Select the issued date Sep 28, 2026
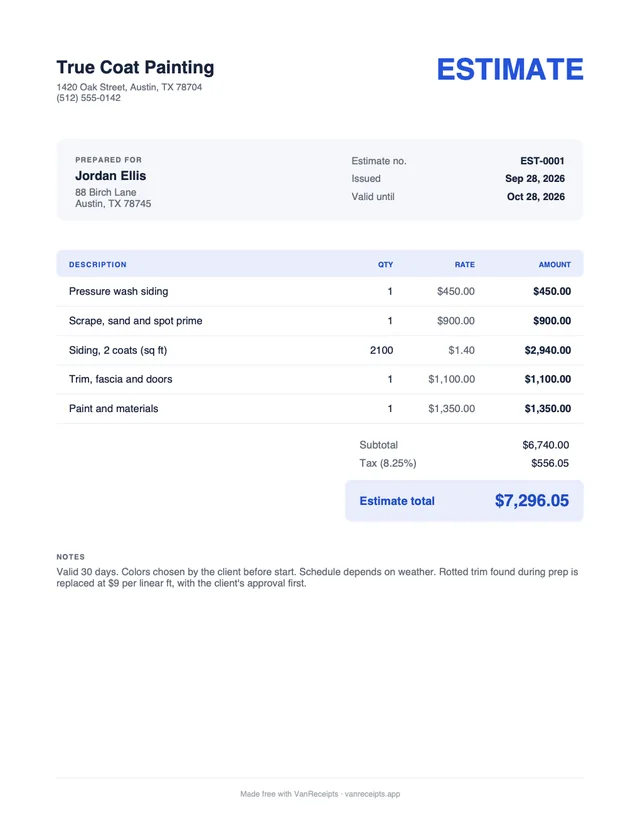 point(535,178)
